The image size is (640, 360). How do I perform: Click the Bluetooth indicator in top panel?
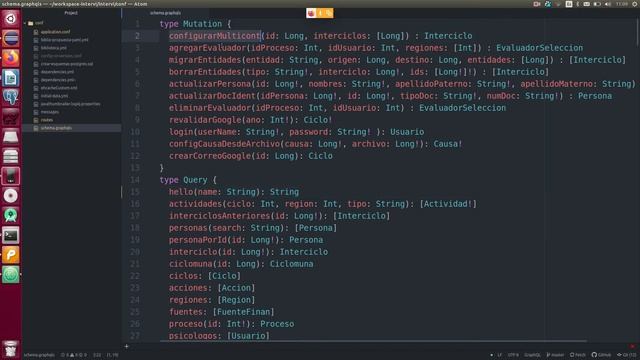click(x=578, y=4)
